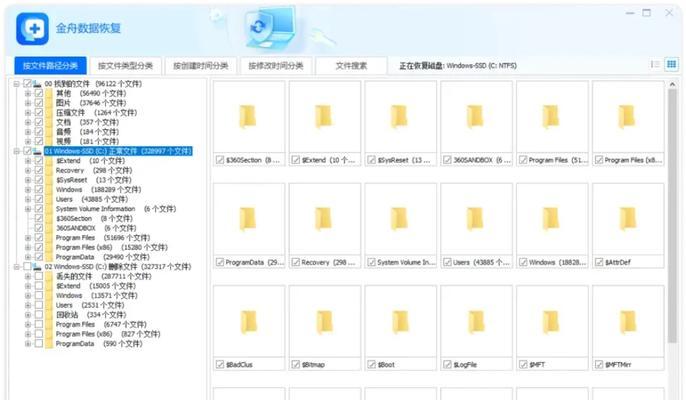
Task: Switch to list view icon
Action: [655, 65]
